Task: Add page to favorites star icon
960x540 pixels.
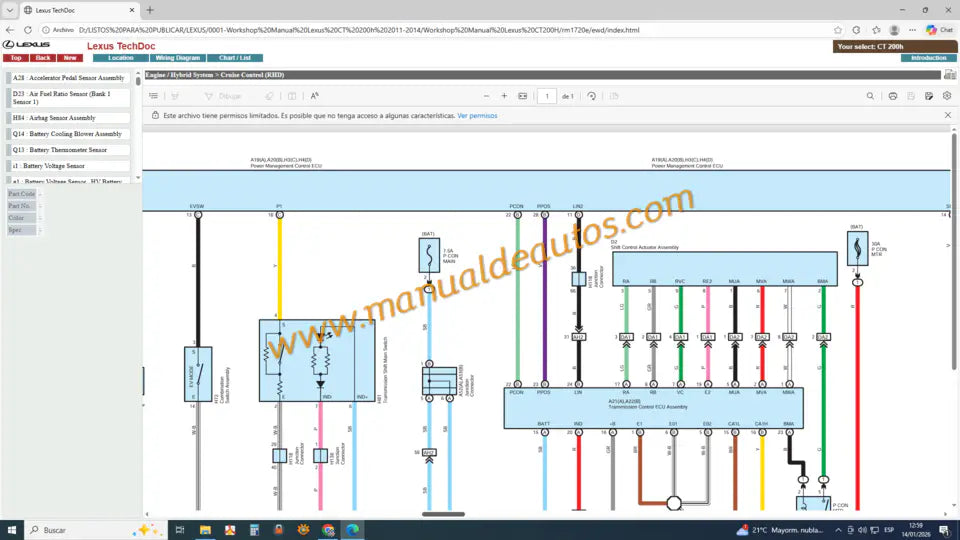Action: (838, 29)
